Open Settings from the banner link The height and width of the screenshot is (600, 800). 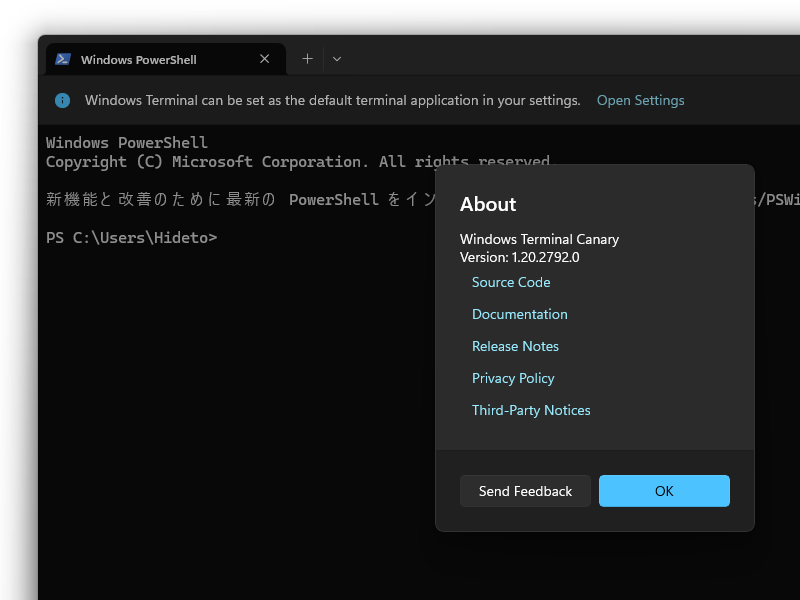pos(640,100)
